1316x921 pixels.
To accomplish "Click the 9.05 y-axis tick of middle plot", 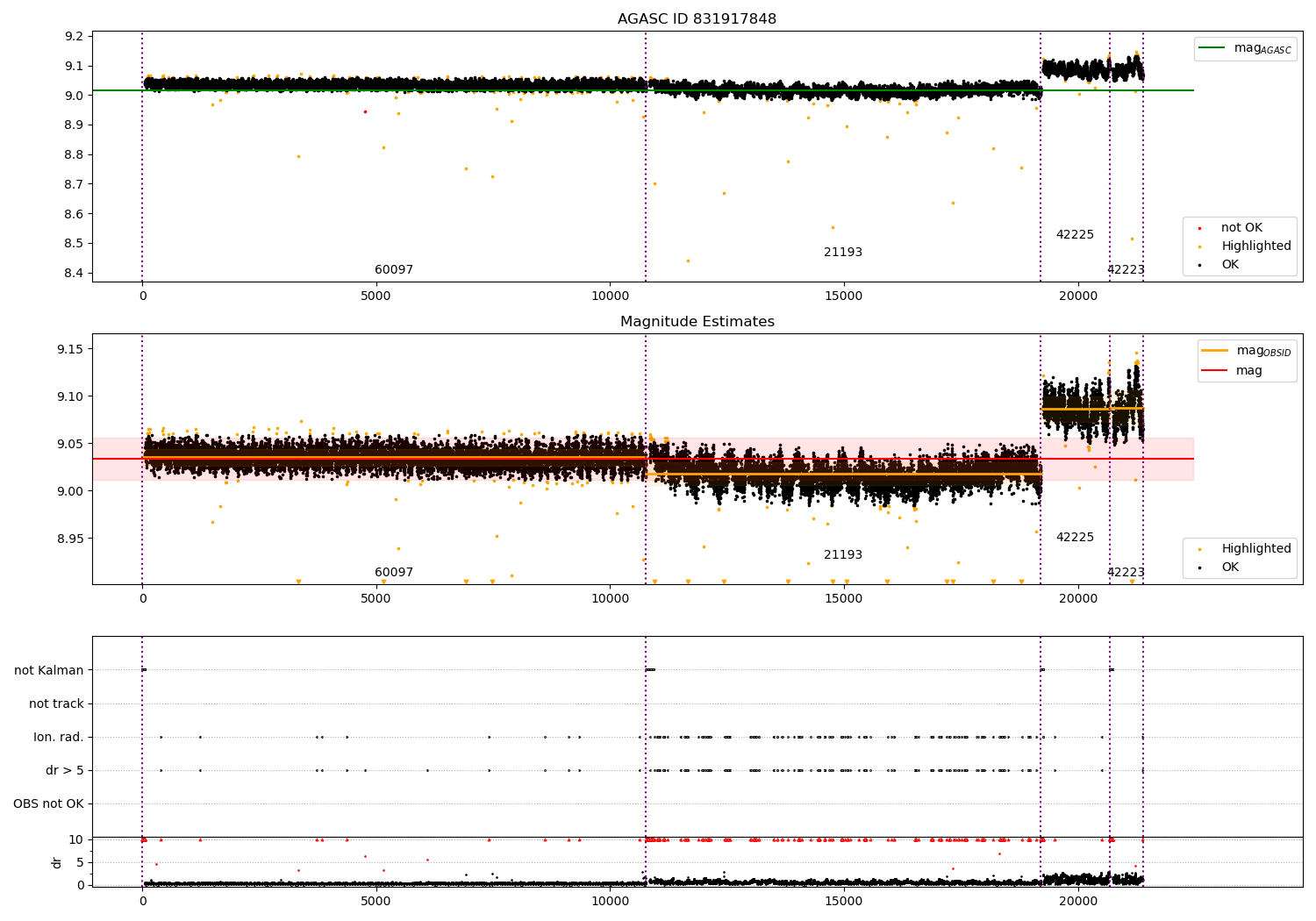I will [71, 445].
